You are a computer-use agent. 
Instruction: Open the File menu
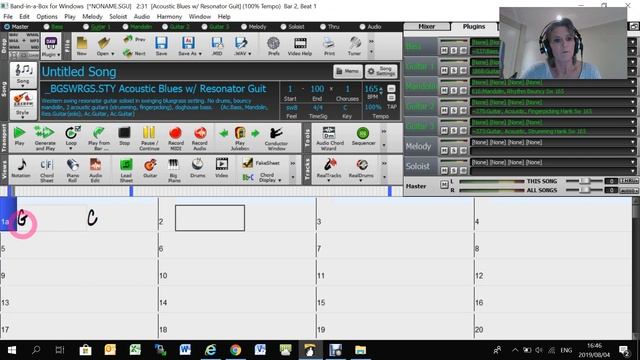click(8, 17)
